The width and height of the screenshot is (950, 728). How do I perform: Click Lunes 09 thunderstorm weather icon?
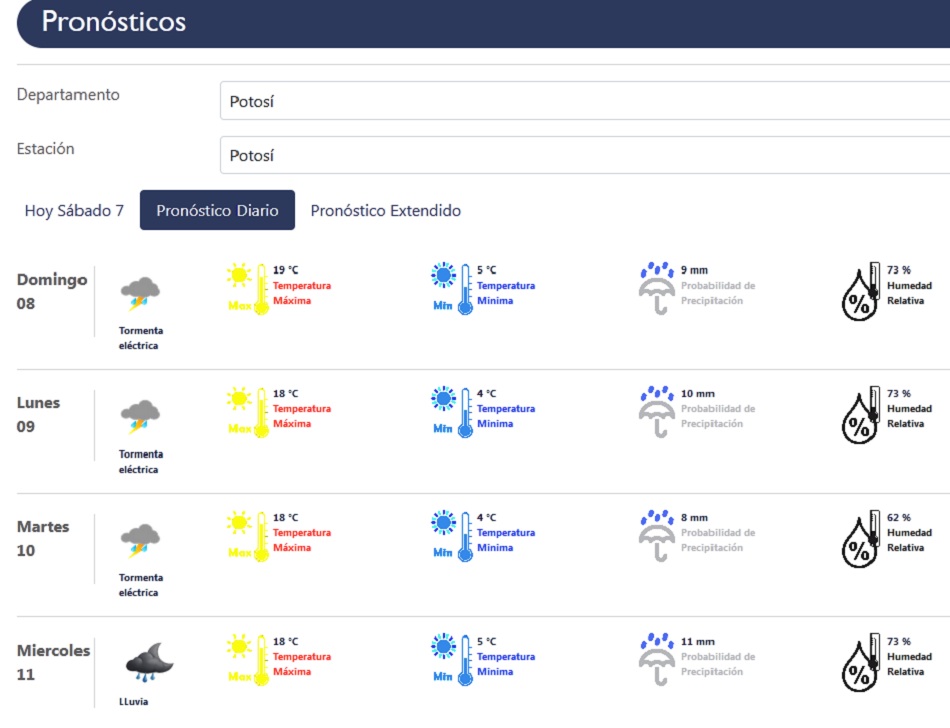140,417
